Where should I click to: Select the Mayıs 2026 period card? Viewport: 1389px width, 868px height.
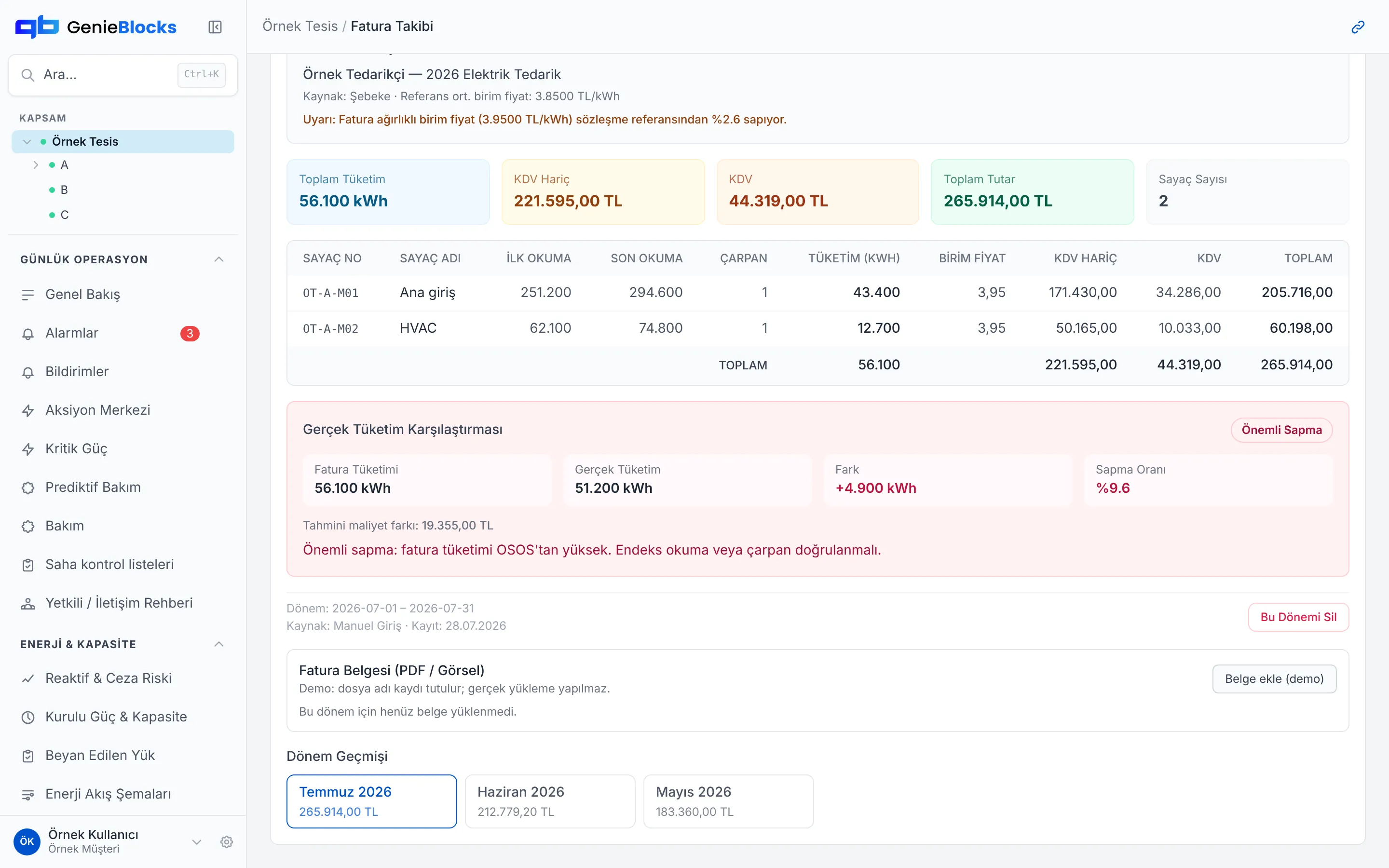point(728,801)
